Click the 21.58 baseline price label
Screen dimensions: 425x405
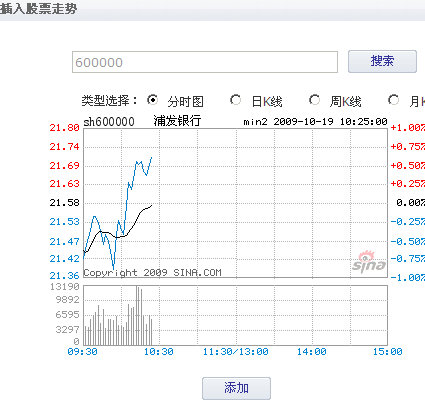coord(64,203)
